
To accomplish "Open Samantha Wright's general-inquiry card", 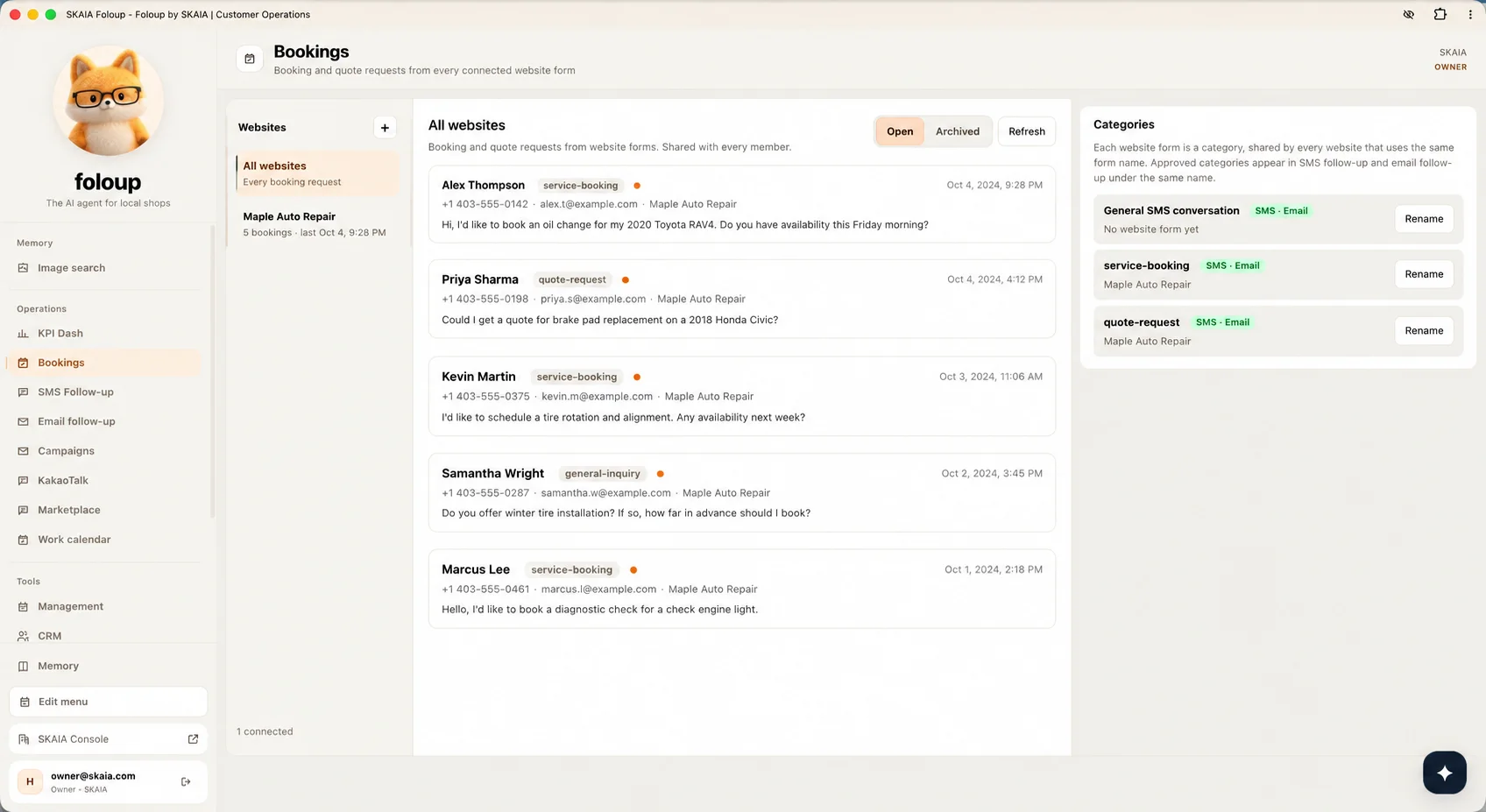I will 742,493.
